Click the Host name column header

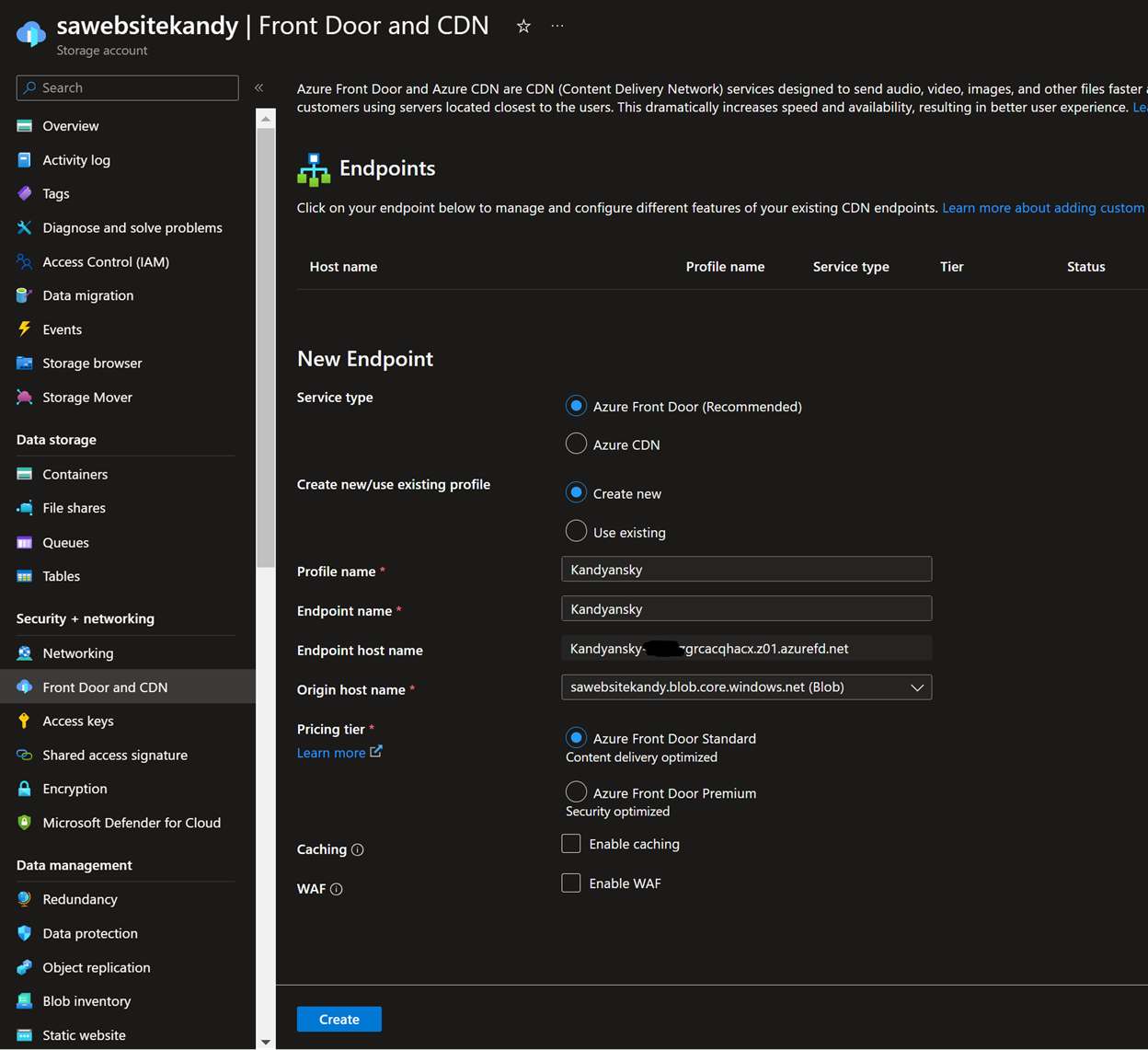point(343,267)
